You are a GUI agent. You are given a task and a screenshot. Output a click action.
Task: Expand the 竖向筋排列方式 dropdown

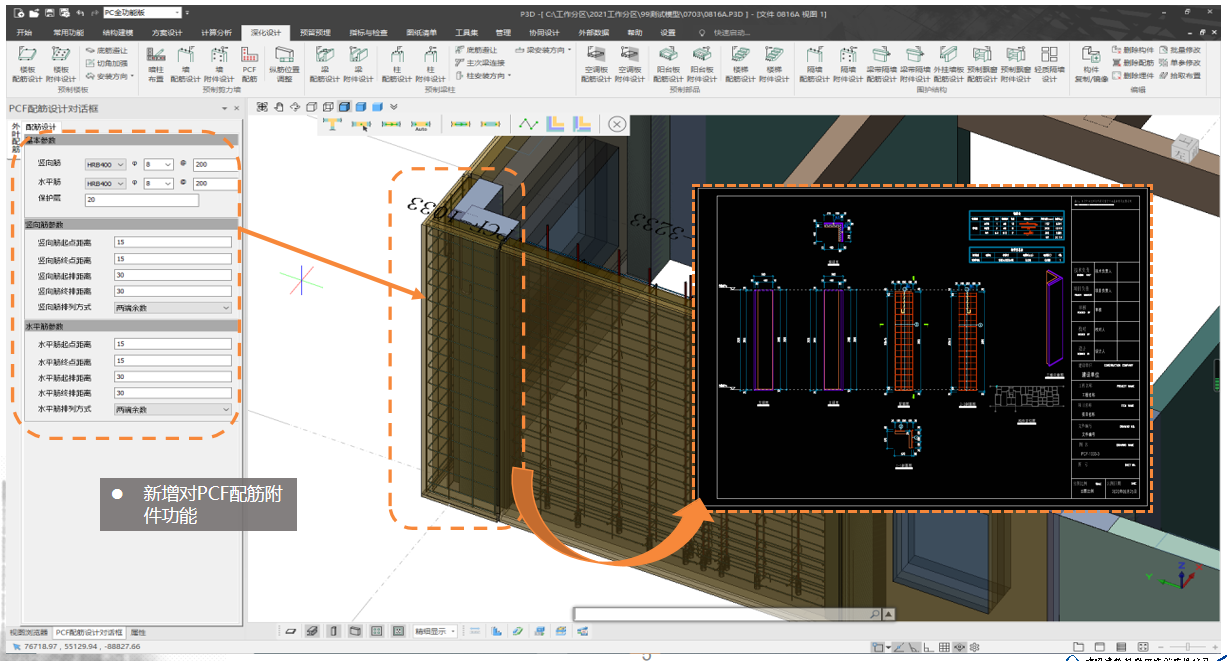coord(172,308)
